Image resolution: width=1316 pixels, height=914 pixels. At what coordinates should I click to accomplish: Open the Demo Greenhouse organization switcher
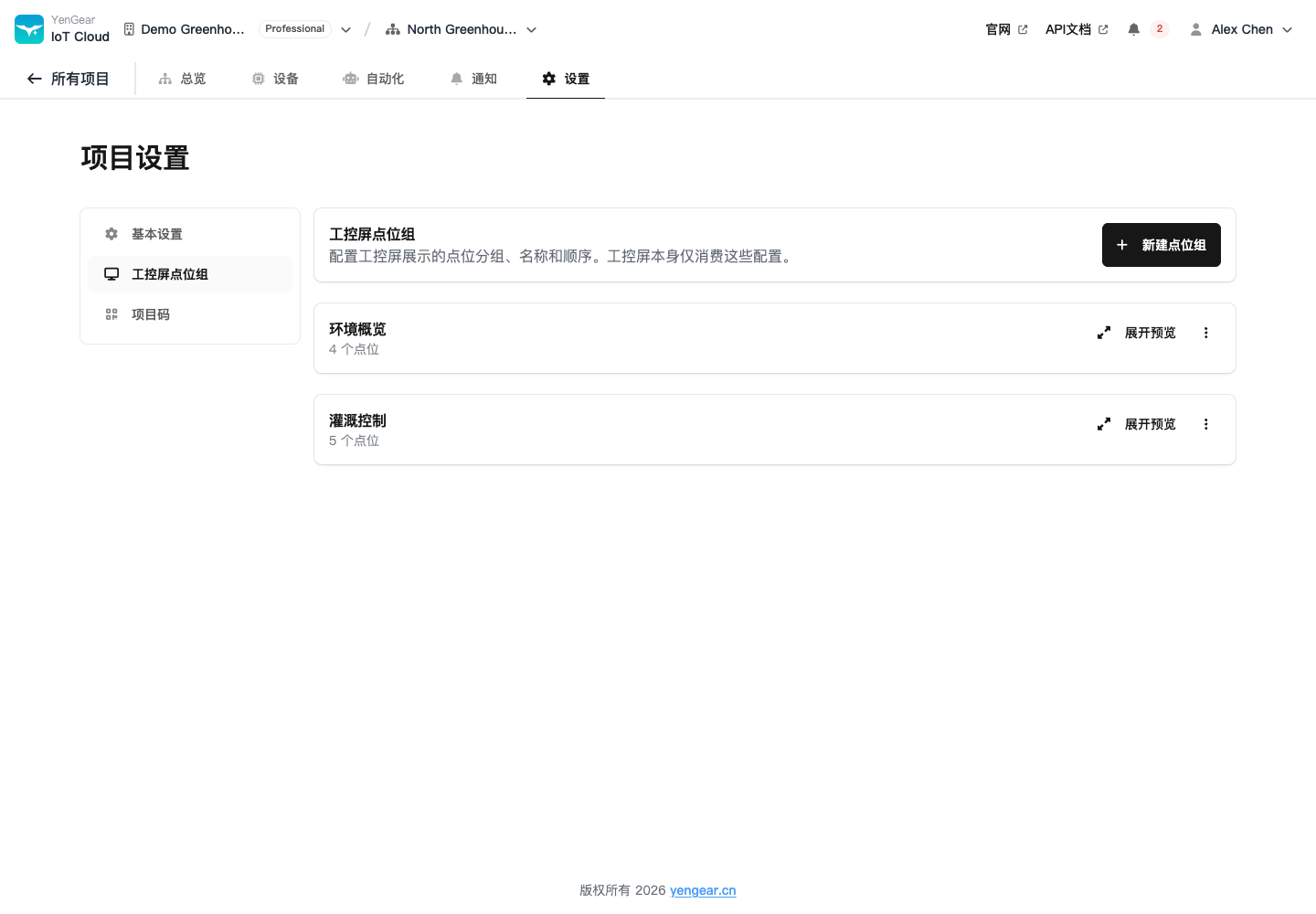[184, 29]
